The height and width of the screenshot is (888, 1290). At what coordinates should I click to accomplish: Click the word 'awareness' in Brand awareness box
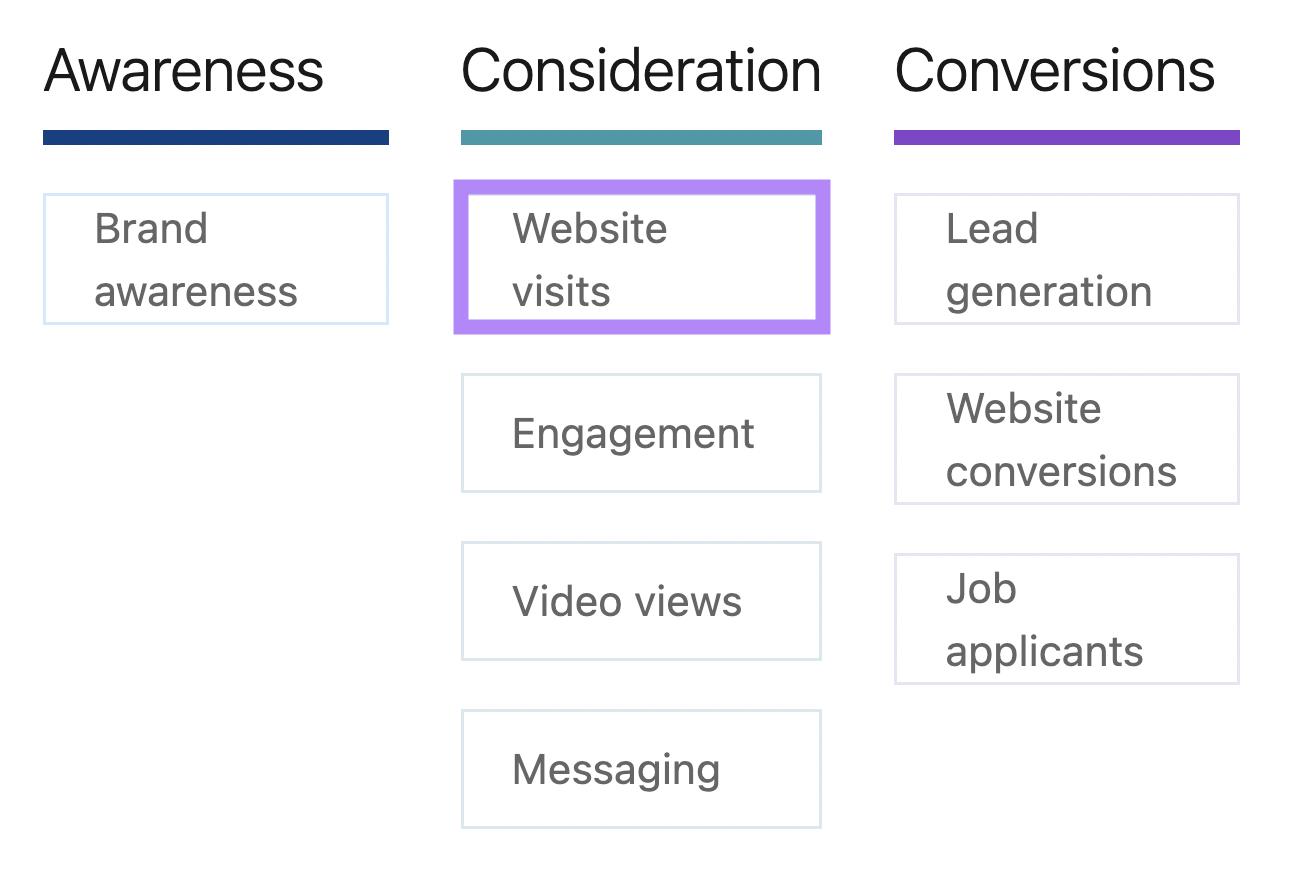(x=196, y=293)
